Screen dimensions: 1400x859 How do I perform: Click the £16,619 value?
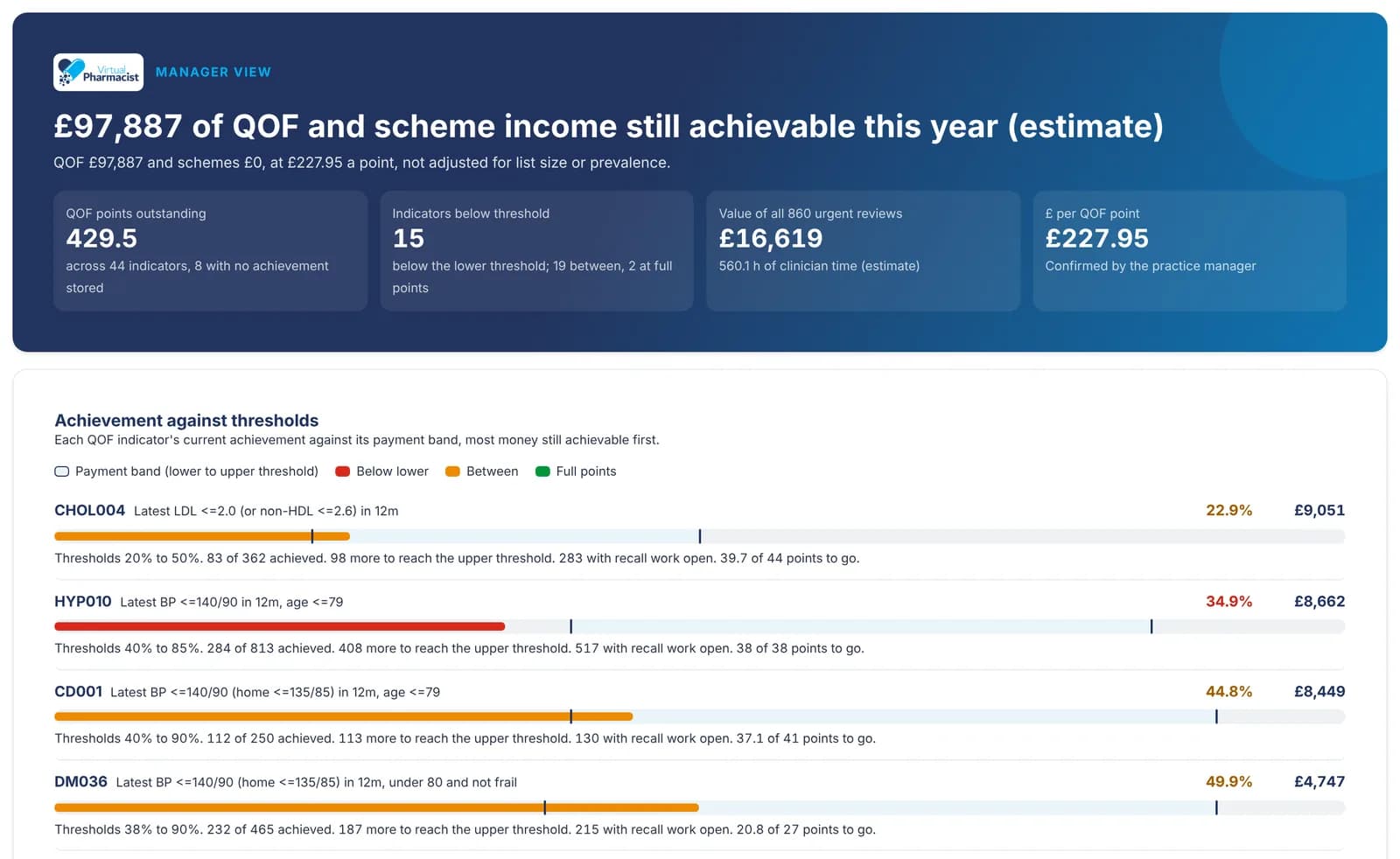click(x=771, y=238)
